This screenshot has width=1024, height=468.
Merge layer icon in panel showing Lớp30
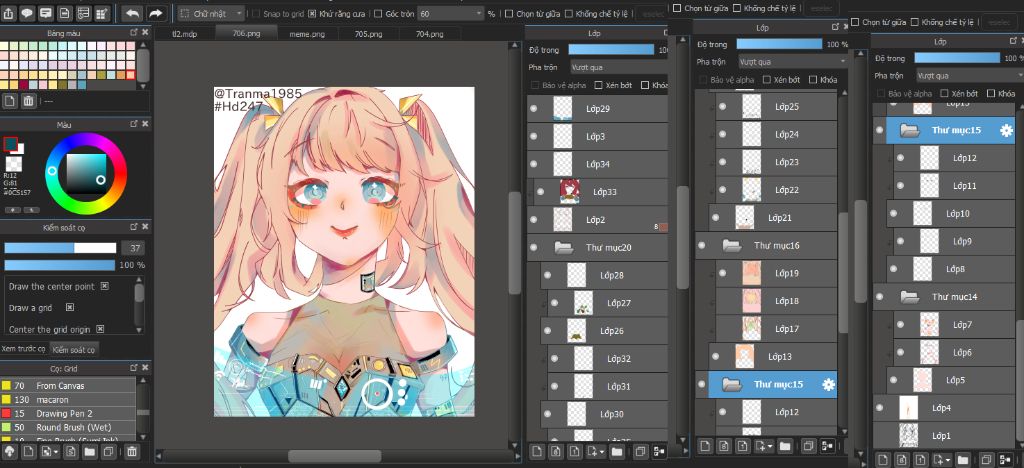(x=659, y=451)
